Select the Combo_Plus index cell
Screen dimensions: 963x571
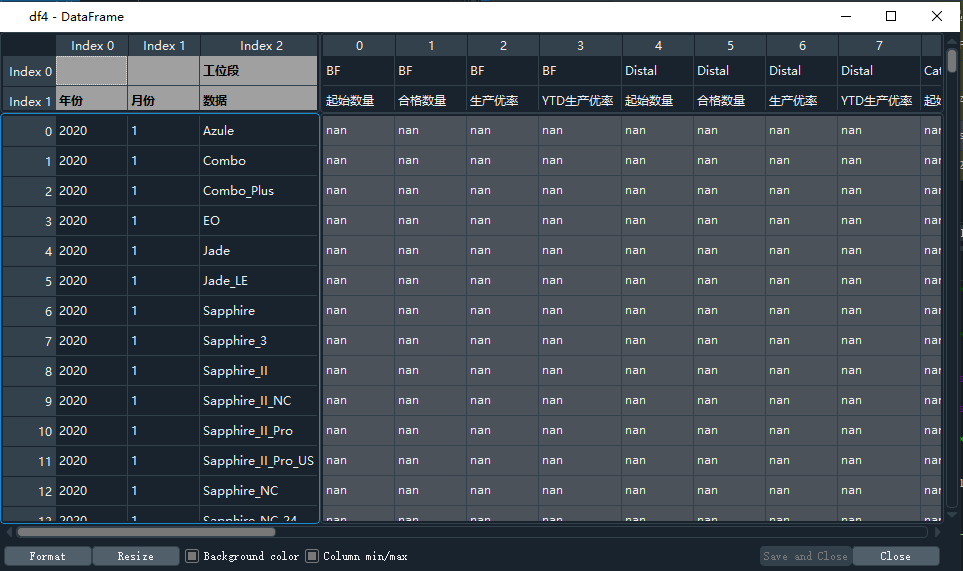pyautogui.click(x=259, y=191)
